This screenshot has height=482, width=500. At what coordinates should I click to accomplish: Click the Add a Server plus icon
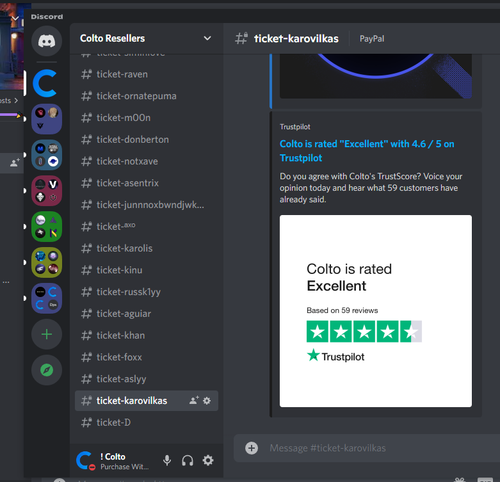click(47, 334)
